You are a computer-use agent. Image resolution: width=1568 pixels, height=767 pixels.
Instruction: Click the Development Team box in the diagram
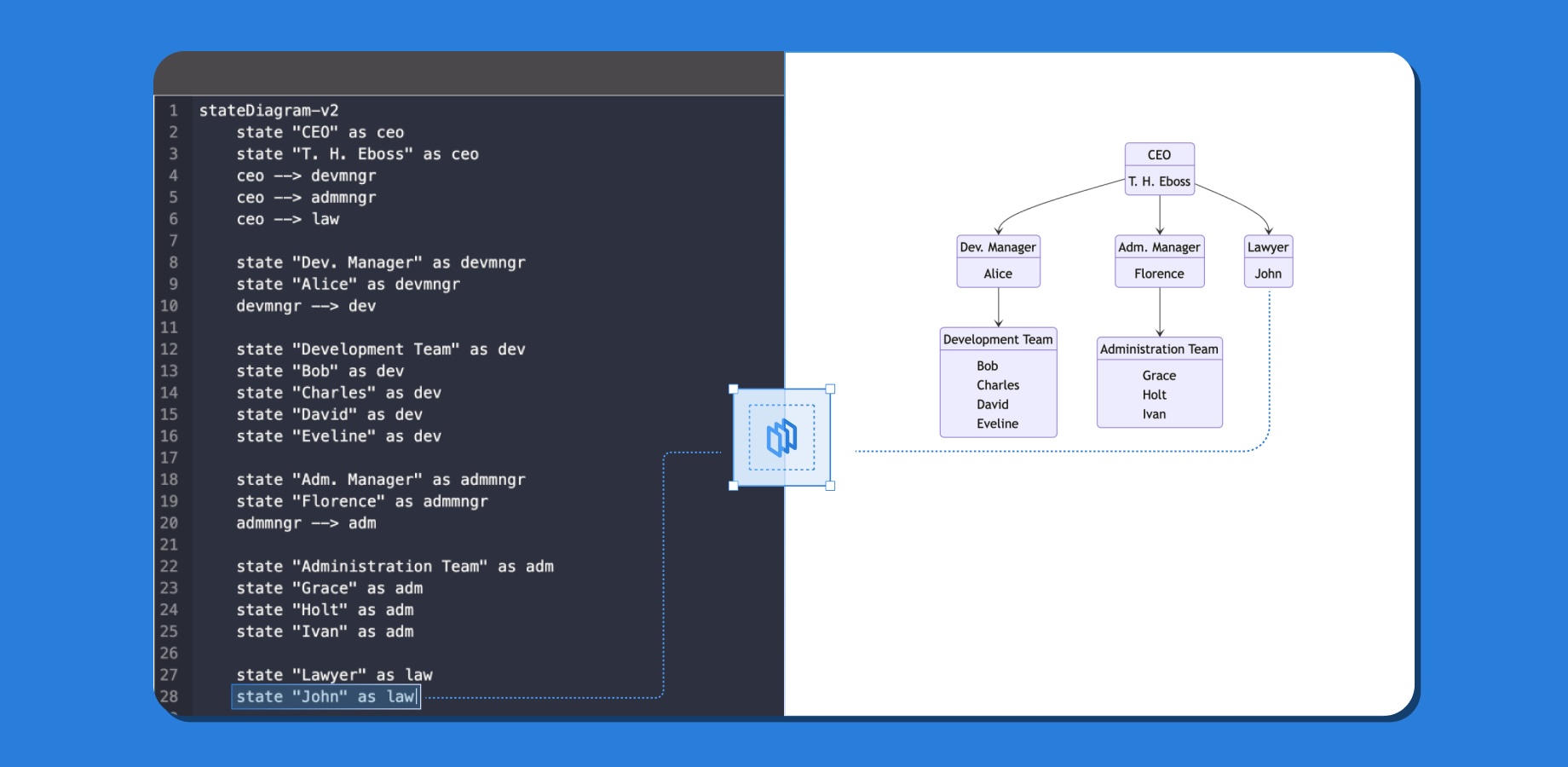click(998, 382)
